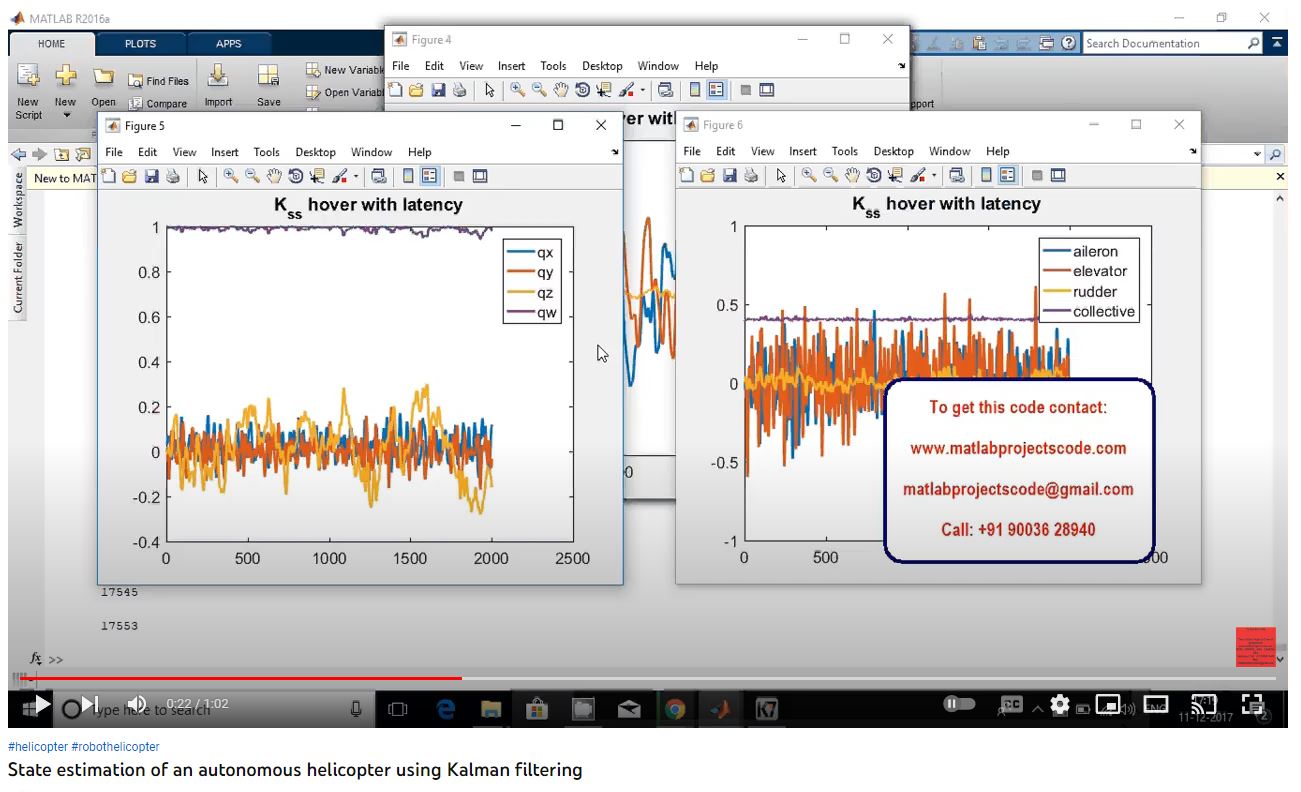
Task: Click Browse for folder icon in MATLAB
Action: tap(83, 154)
